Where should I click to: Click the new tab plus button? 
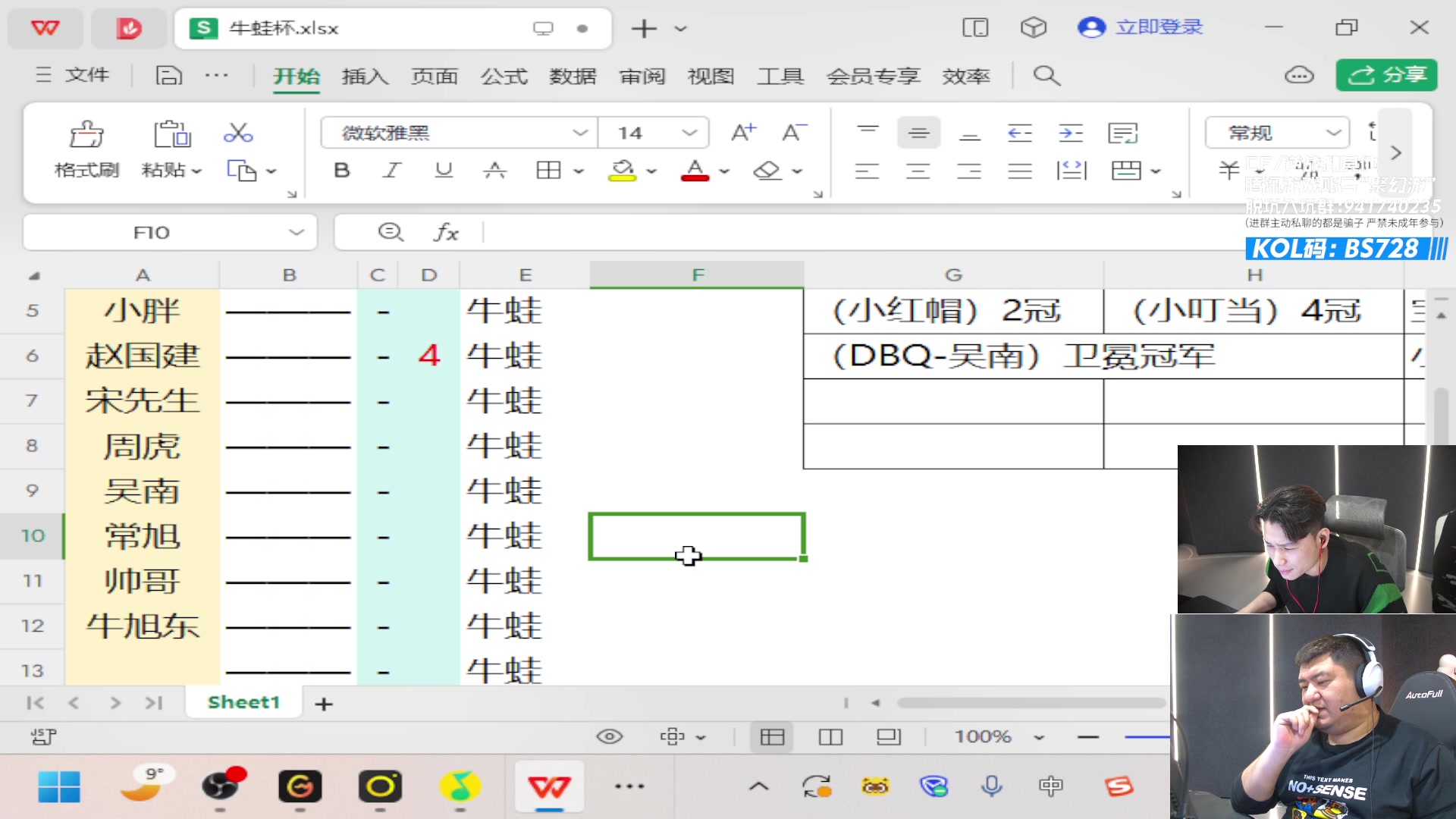(644, 28)
